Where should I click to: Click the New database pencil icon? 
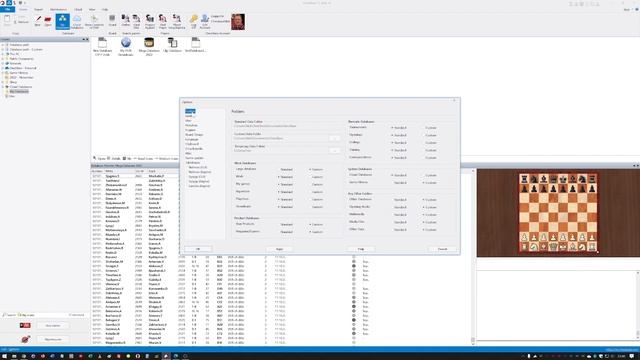[x=38, y=21]
